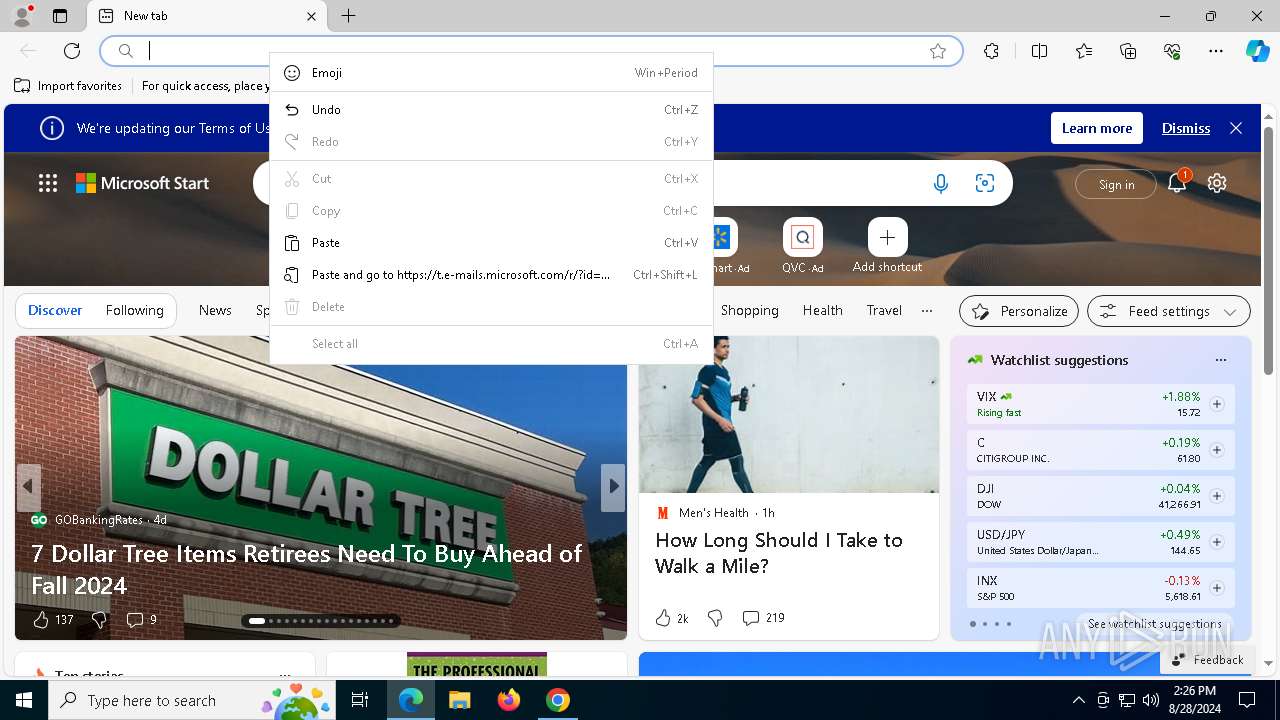Open comments on Dollar Tree article
Viewport: 1280px width, 720px height.
141,620
